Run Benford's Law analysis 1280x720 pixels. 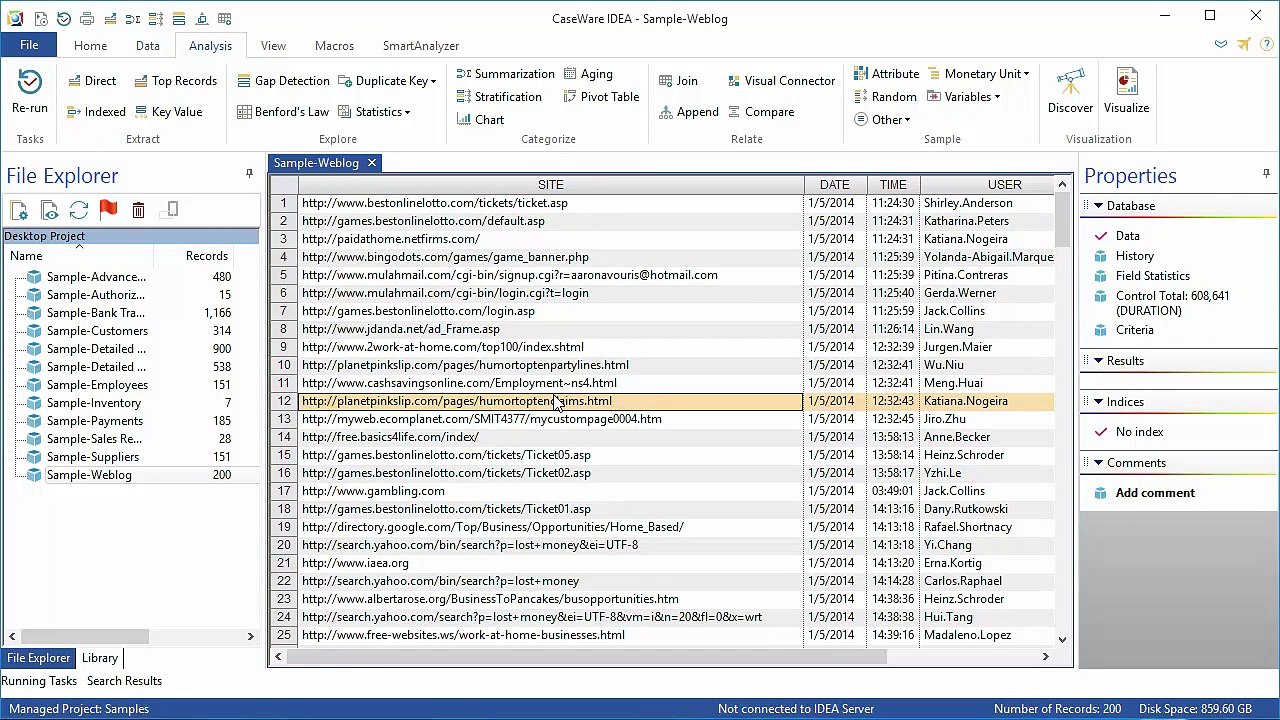[283, 112]
